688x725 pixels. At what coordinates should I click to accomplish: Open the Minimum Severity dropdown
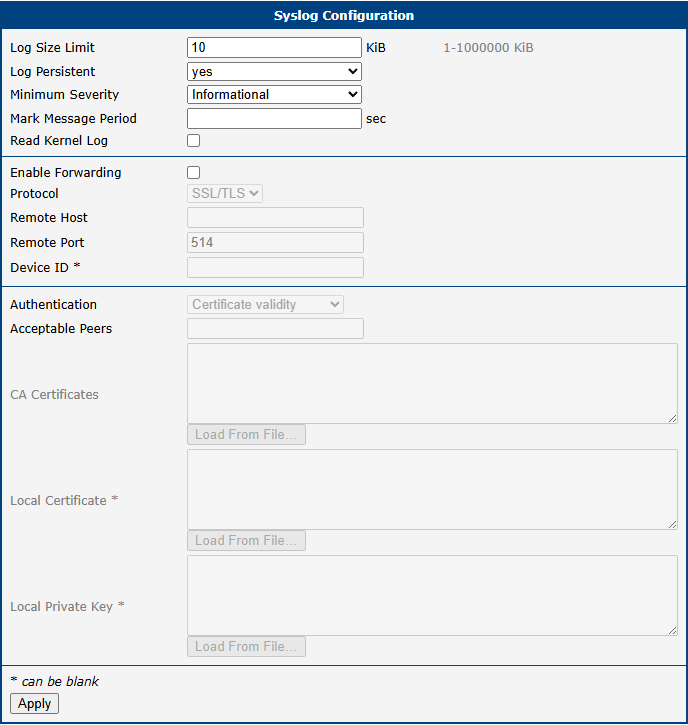coord(274,95)
